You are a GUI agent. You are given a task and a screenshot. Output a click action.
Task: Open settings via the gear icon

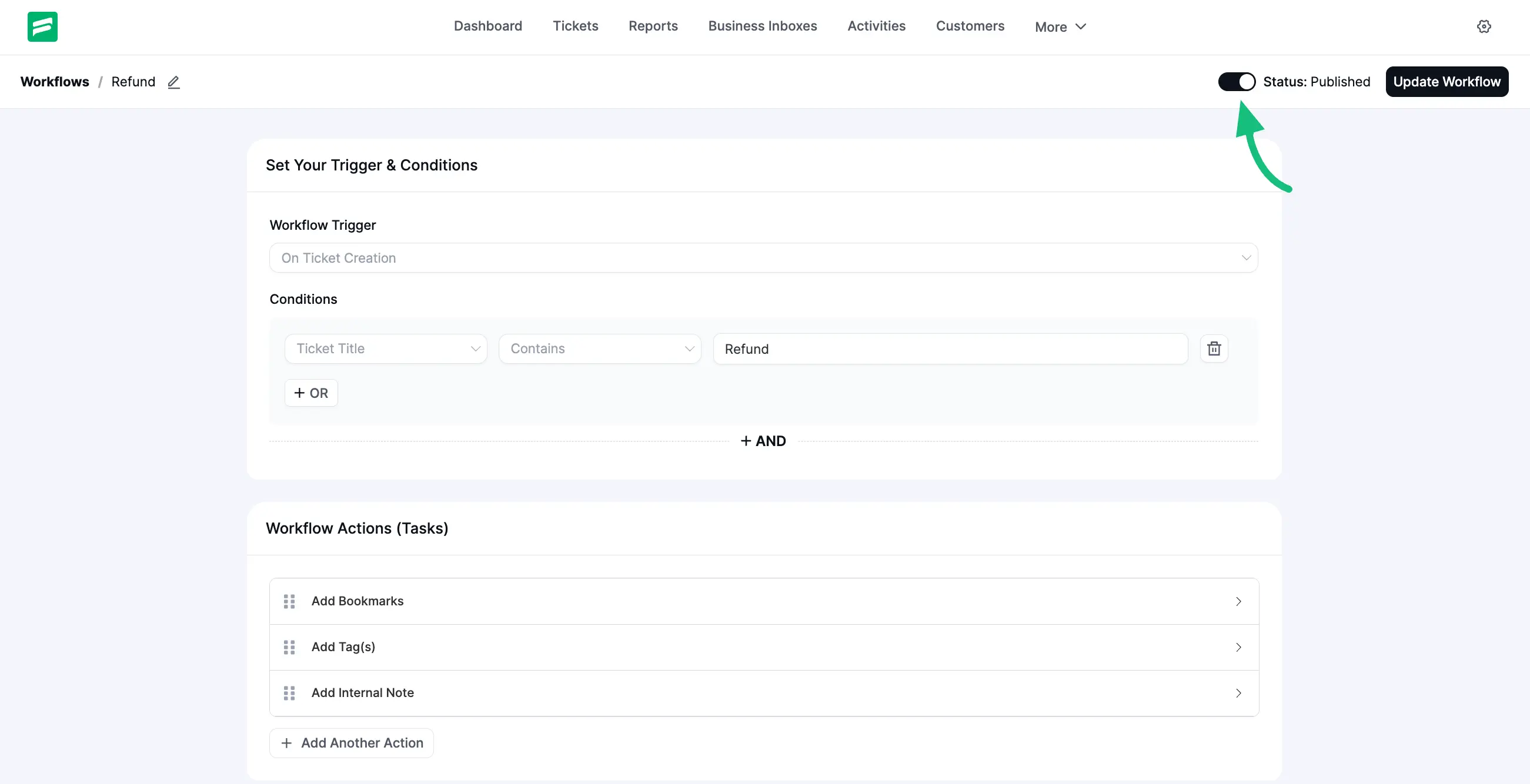pos(1484,26)
